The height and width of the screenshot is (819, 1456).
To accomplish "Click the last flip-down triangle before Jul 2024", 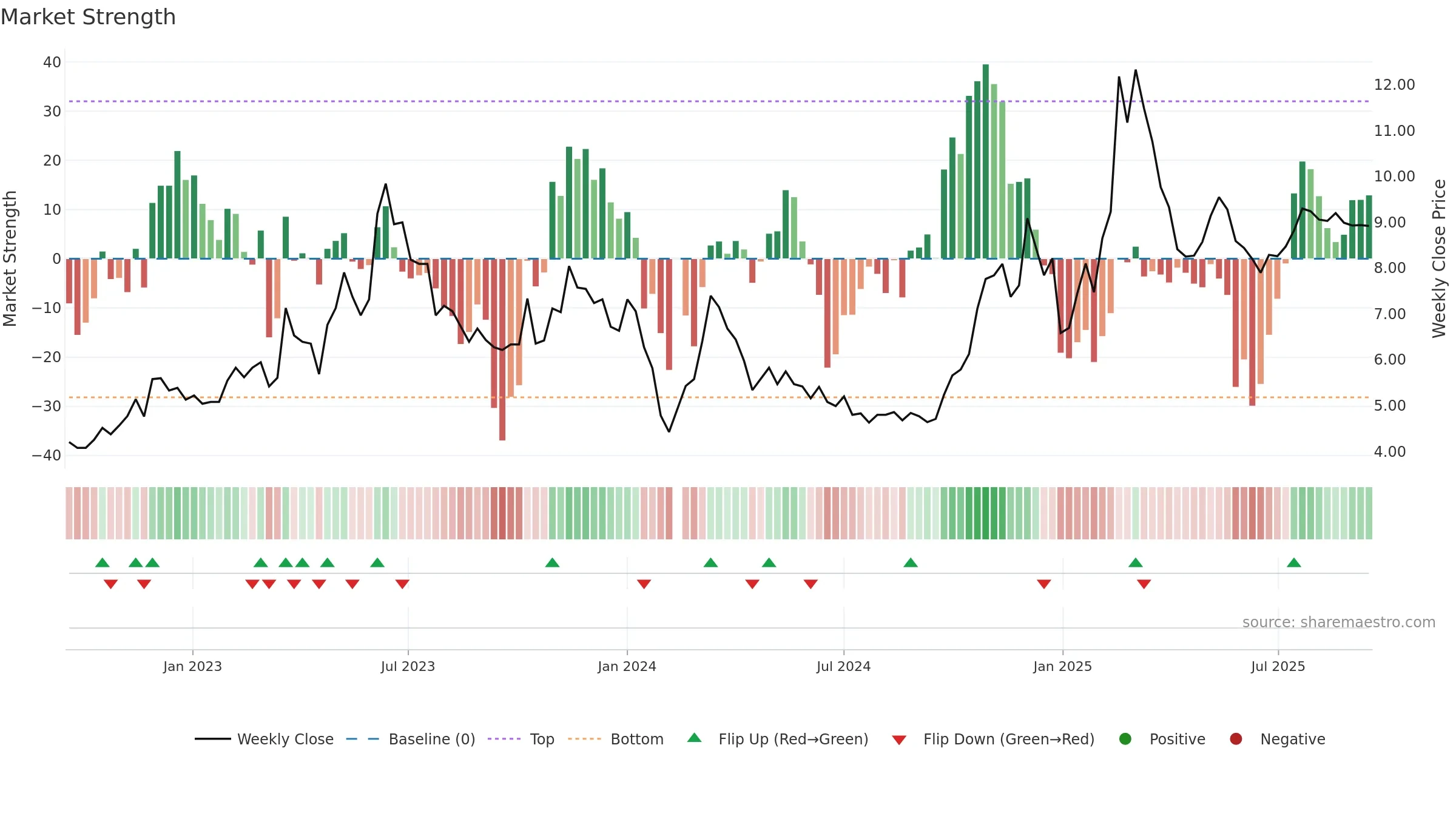I will pyautogui.click(x=811, y=584).
